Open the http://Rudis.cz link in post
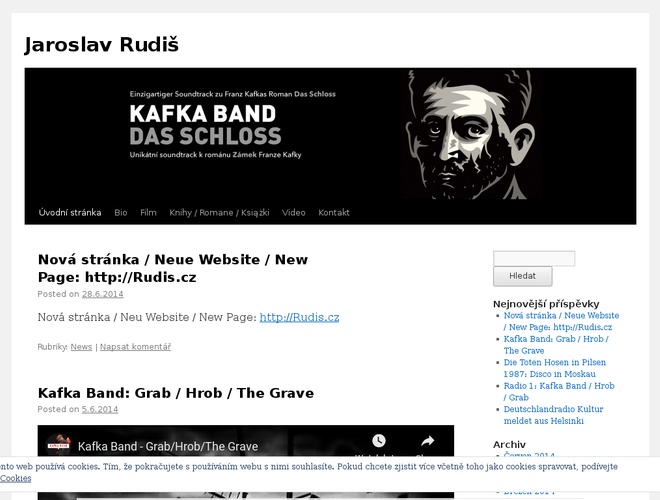Screen dimensions: 660x500 tap(299, 317)
